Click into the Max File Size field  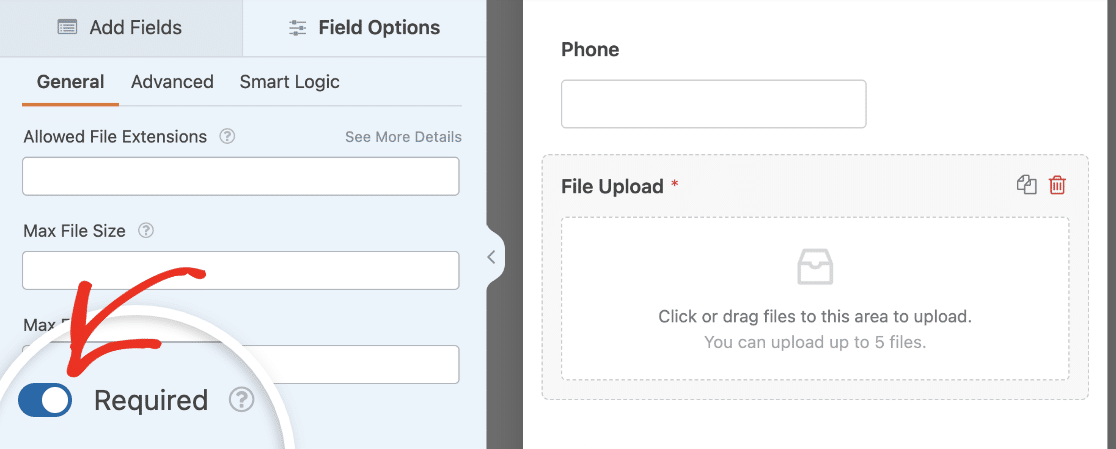(241, 270)
